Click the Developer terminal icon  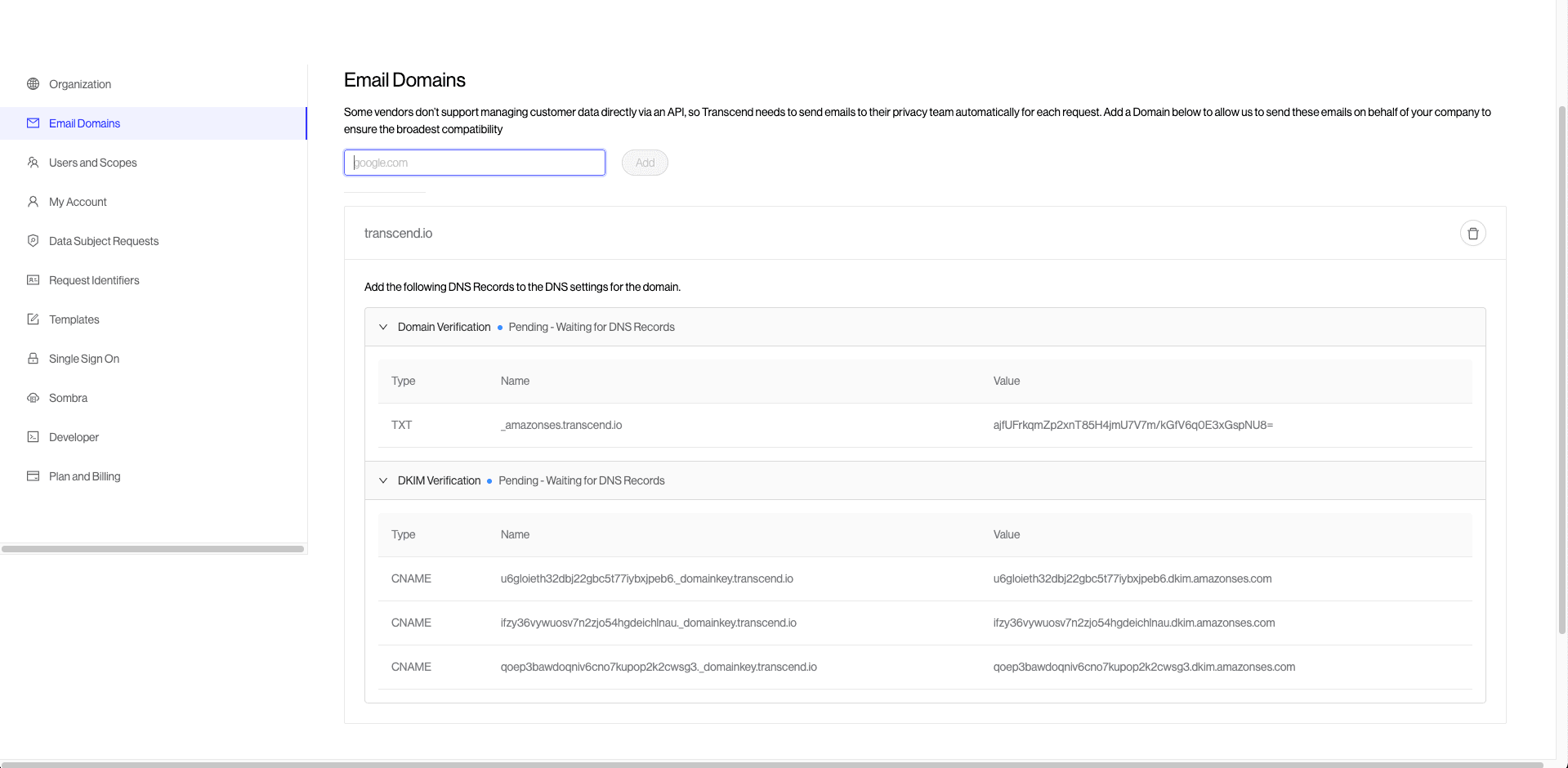(x=33, y=437)
